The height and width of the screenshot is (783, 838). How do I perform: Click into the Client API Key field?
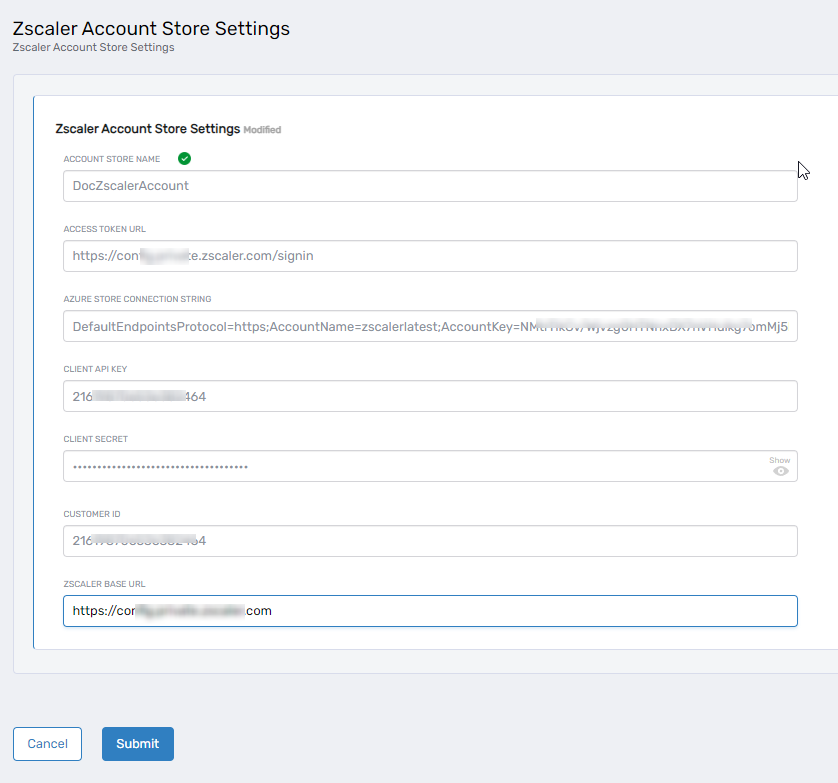[430, 396]
